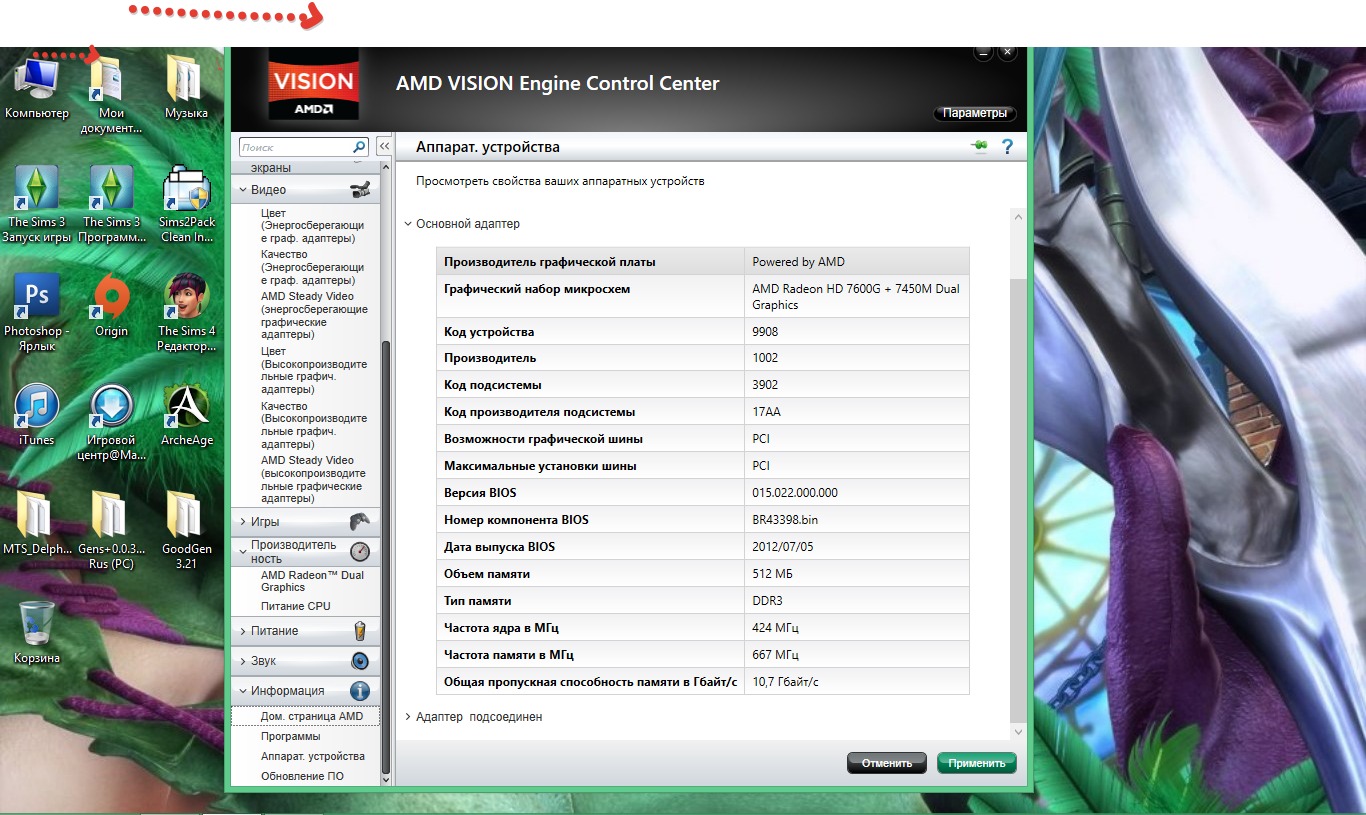The width and height of the screenshot is (1366, 815).
Task: Click the Применить button
Action: click(x=977, y=763)
